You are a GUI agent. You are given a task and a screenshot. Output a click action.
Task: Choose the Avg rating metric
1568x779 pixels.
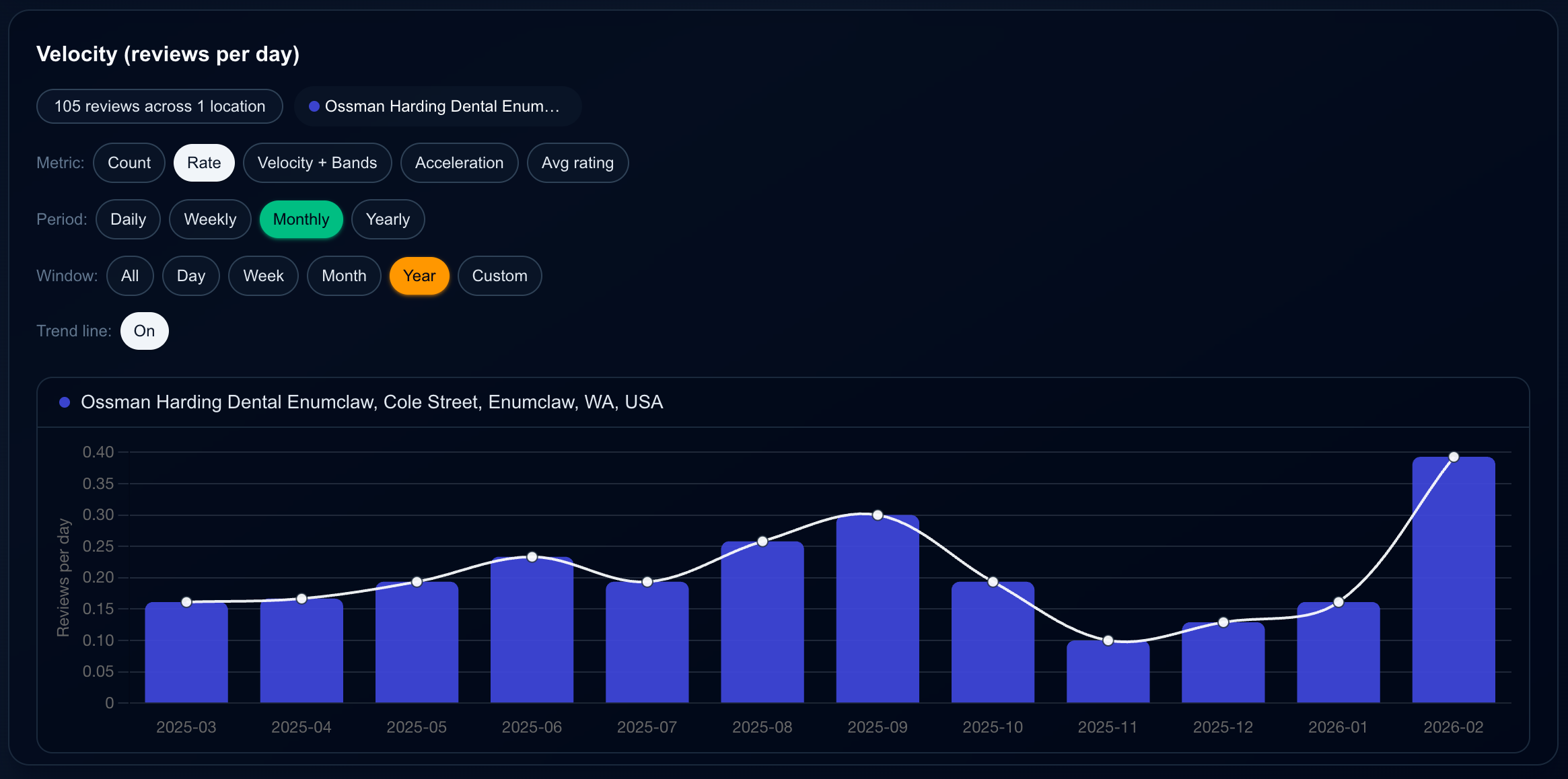(577, 162)
